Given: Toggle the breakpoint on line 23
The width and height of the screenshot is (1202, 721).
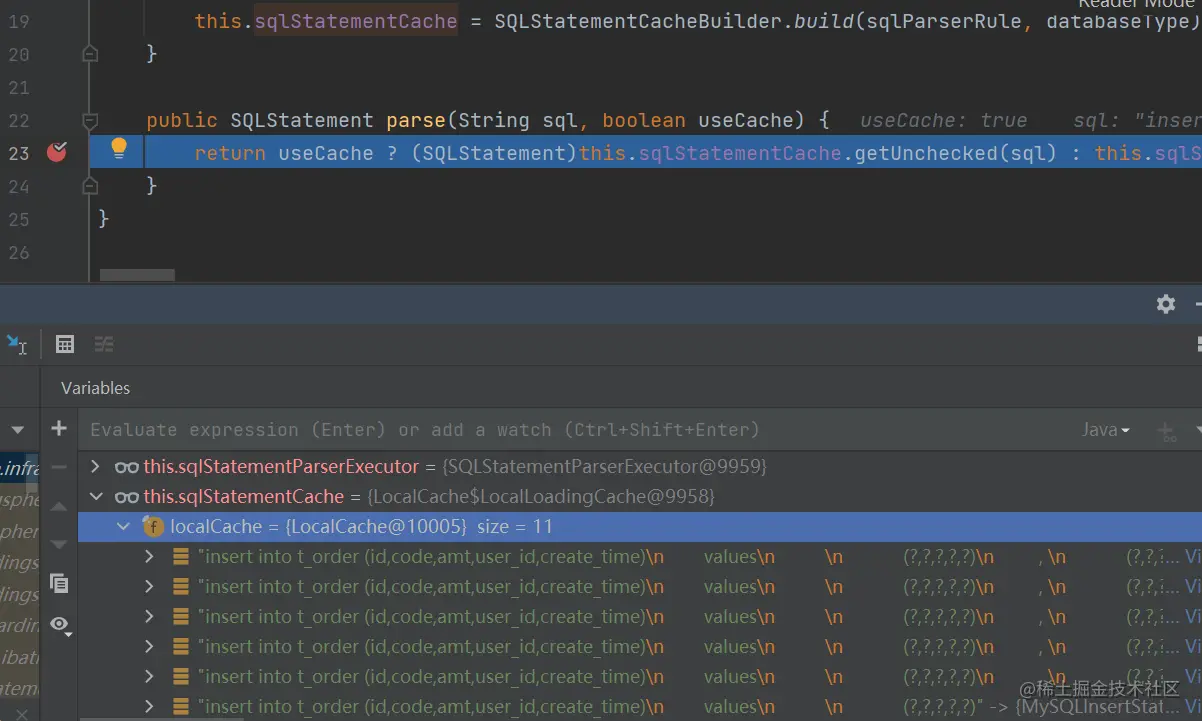Looking at the screenshot, I should (x=57, y=152).
